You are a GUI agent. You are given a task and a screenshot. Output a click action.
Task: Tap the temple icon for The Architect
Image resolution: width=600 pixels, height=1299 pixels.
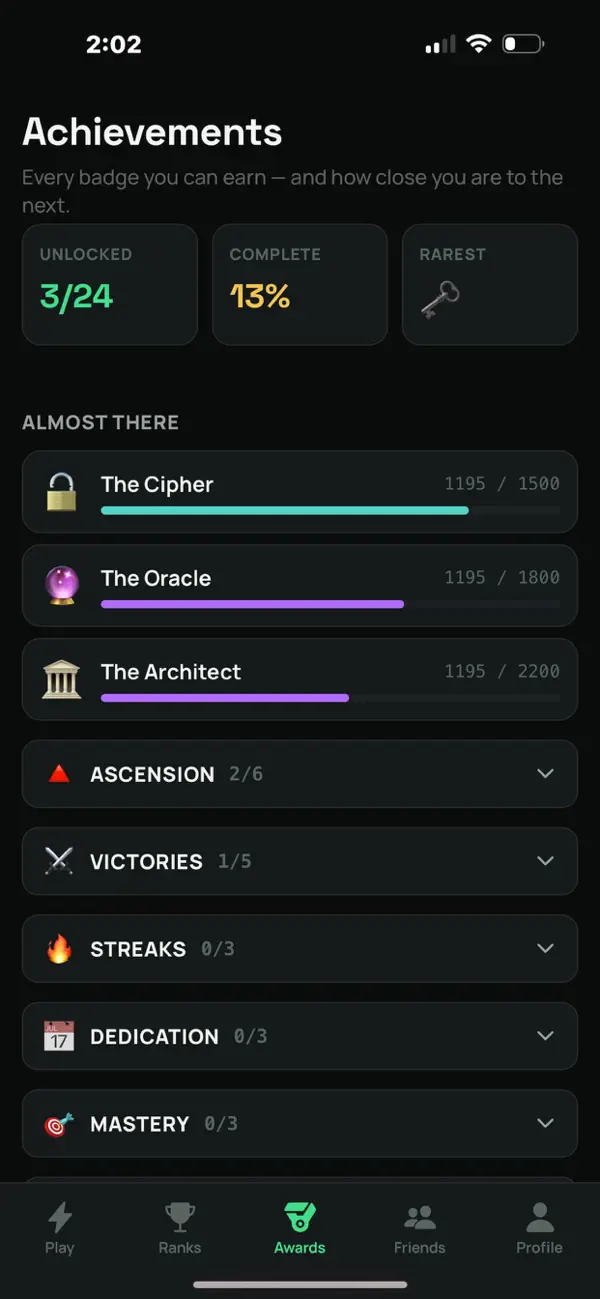pyautogui.click(x=61, y=679)
